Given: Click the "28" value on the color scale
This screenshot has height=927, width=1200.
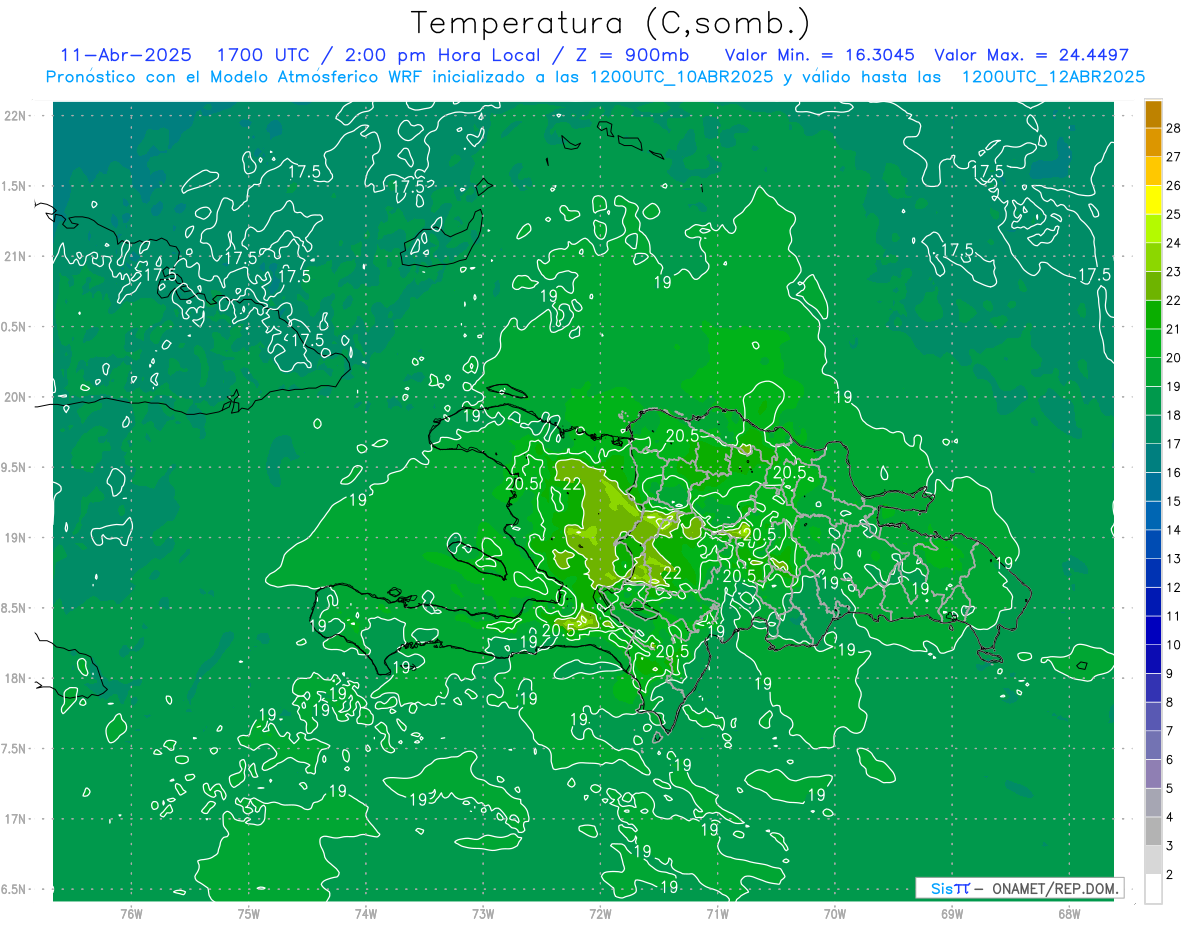Looking at the screenshot, I should [x=1174, y=128].
